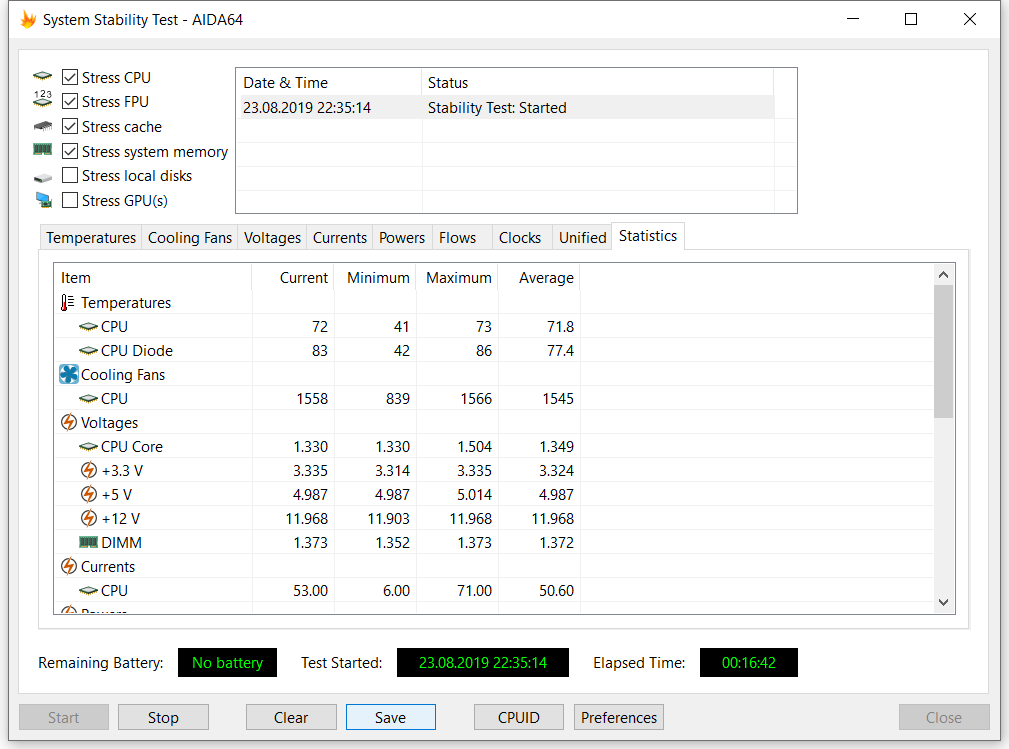This screenshot has height=749, width=1009.
Task: Click the Maximum column header
Action: [x=457, y=277]
